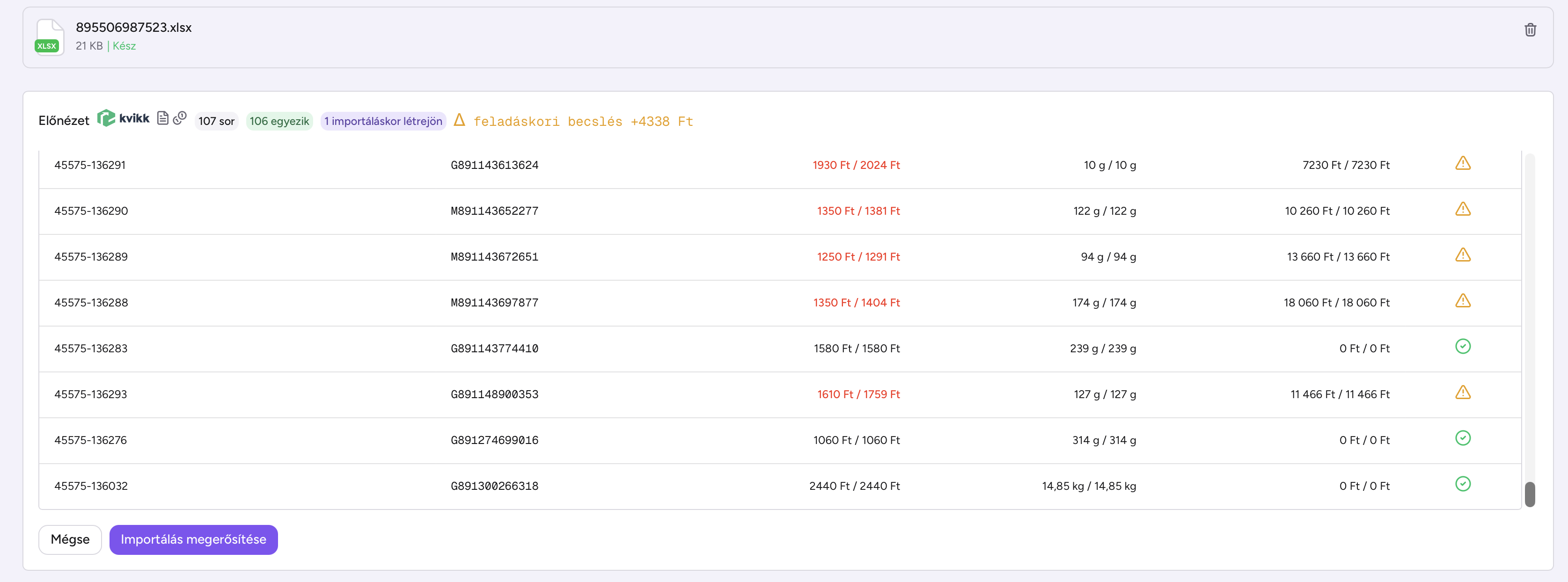Click file name 895506987523.xlsx
The image size is (1568, 582).
133,27
